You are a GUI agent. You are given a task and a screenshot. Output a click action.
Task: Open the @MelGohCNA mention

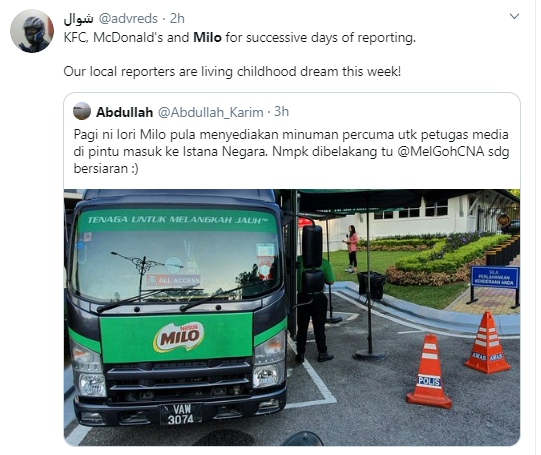point(441,152)
